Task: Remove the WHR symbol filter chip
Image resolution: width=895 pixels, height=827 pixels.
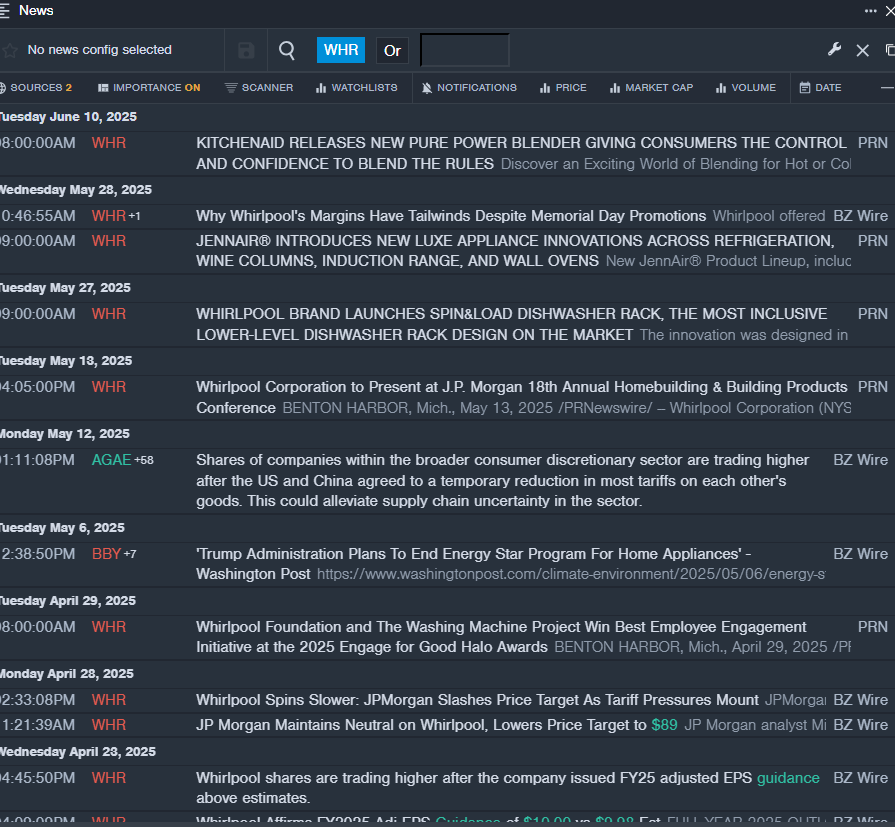Action: click(x=341, y=50)
